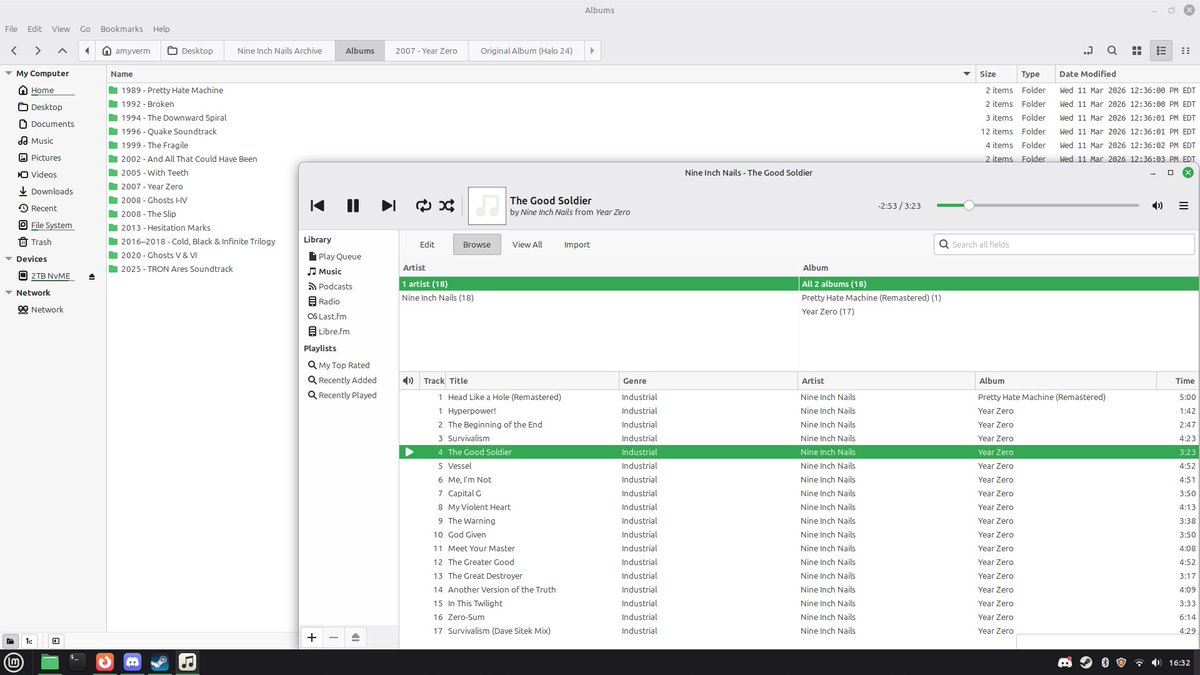The image size is (1200, 675).
Task: Click the Import button
Action: point(577,244)
